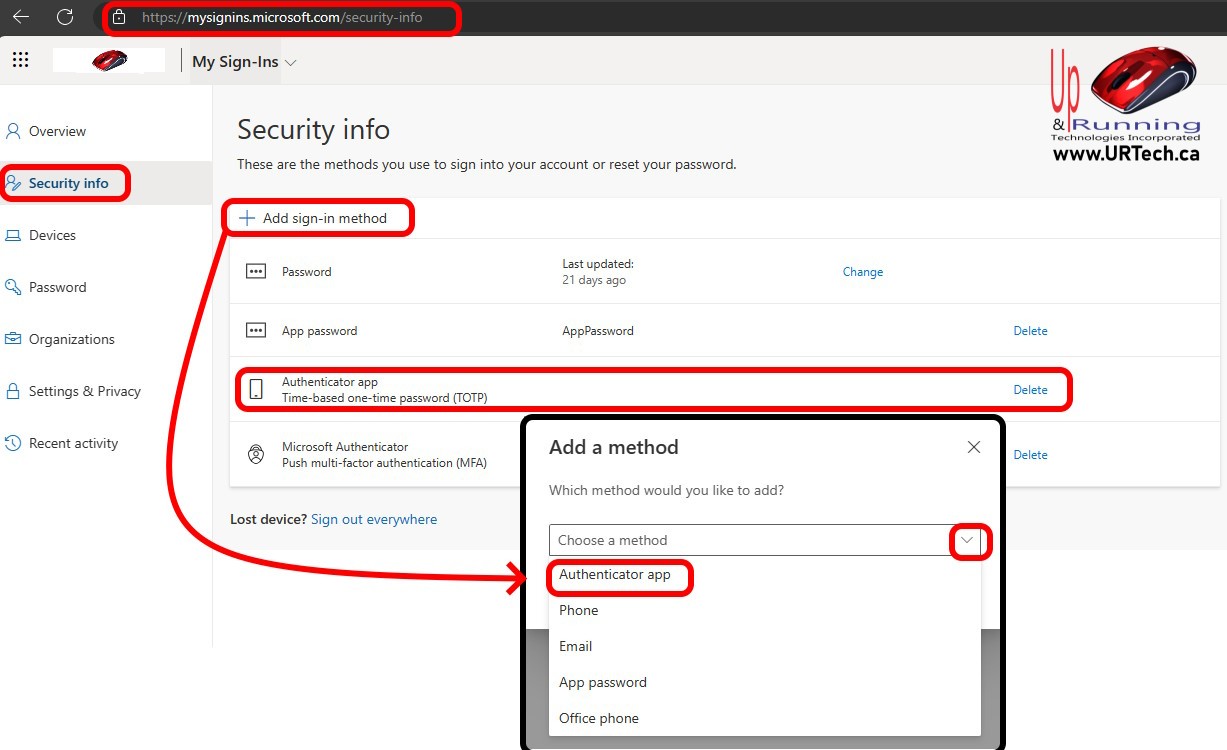Choose Email option in method list

point(575,646)
